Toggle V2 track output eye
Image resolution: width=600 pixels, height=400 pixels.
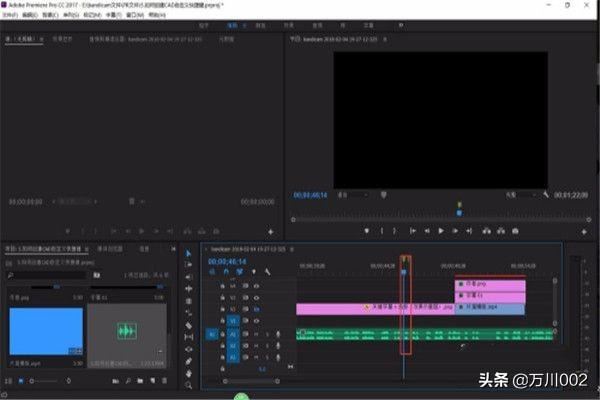coord(256,309)
